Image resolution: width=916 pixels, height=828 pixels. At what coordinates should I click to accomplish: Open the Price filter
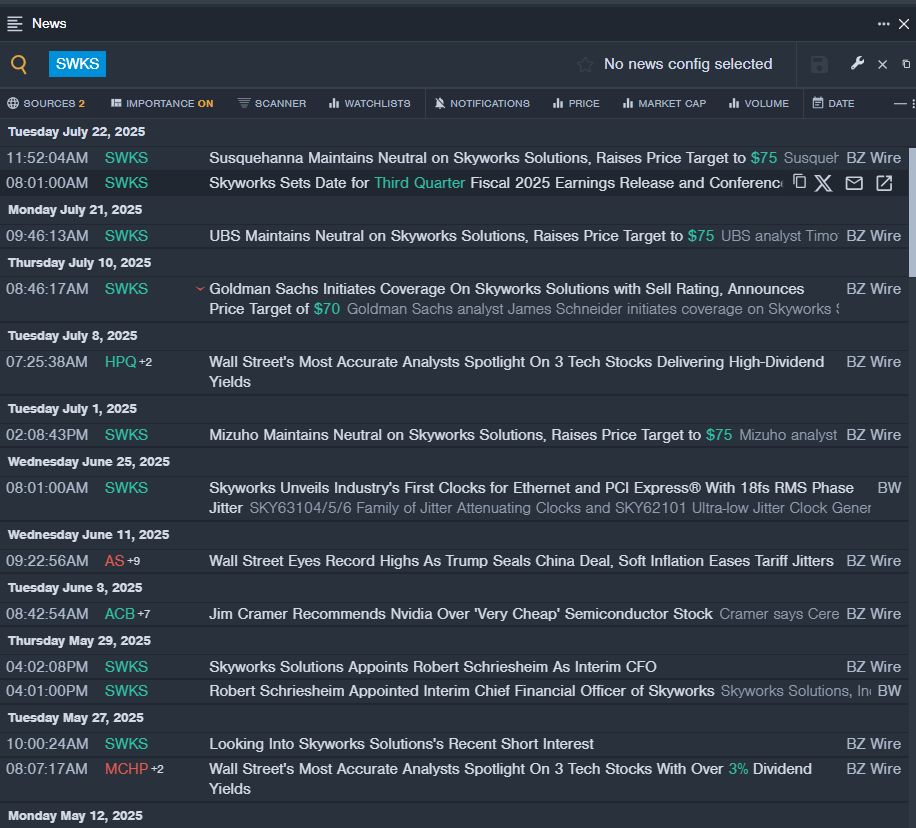coord(576,103)
